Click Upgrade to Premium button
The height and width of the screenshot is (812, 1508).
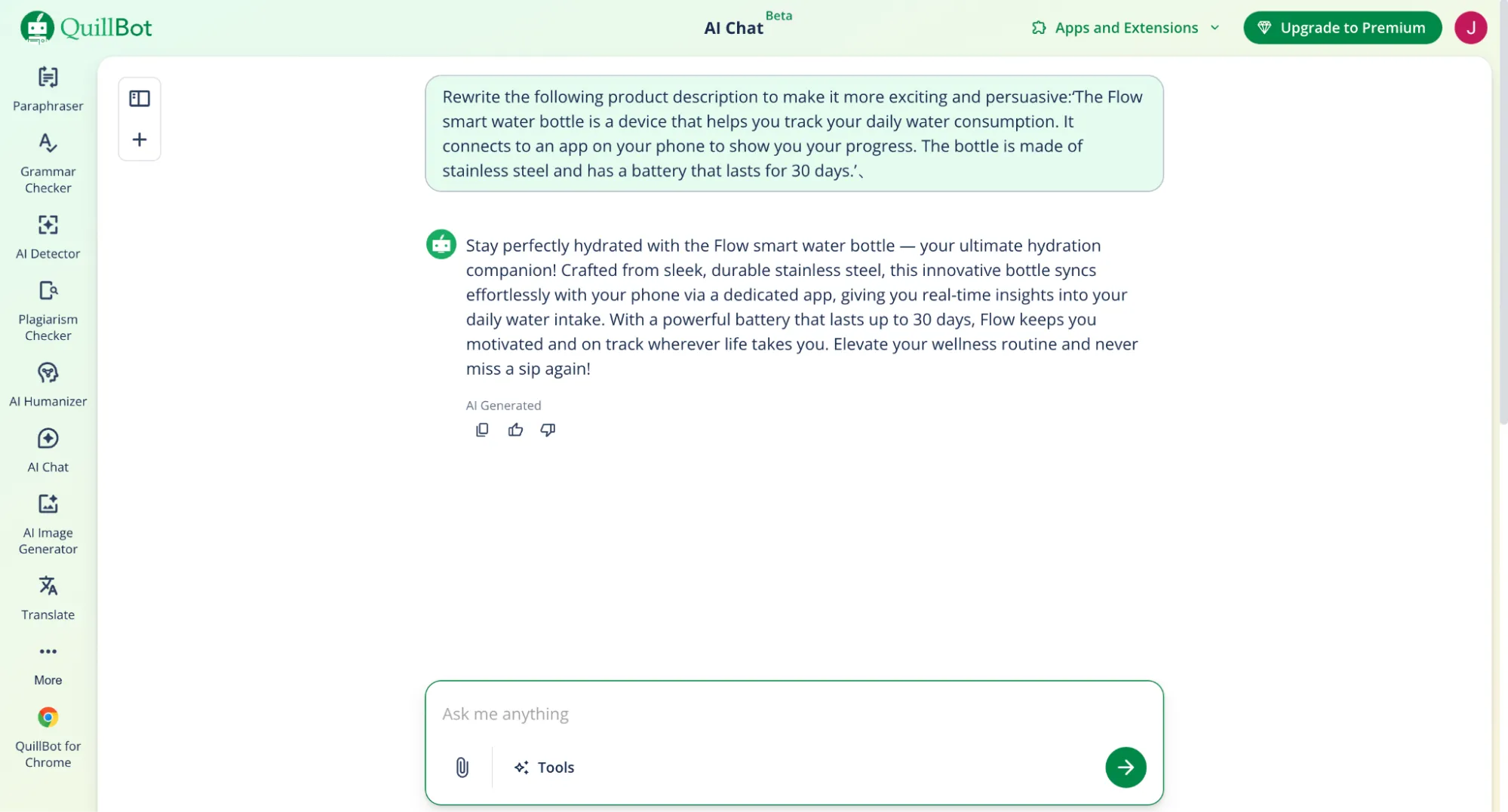pos(1342,28)
